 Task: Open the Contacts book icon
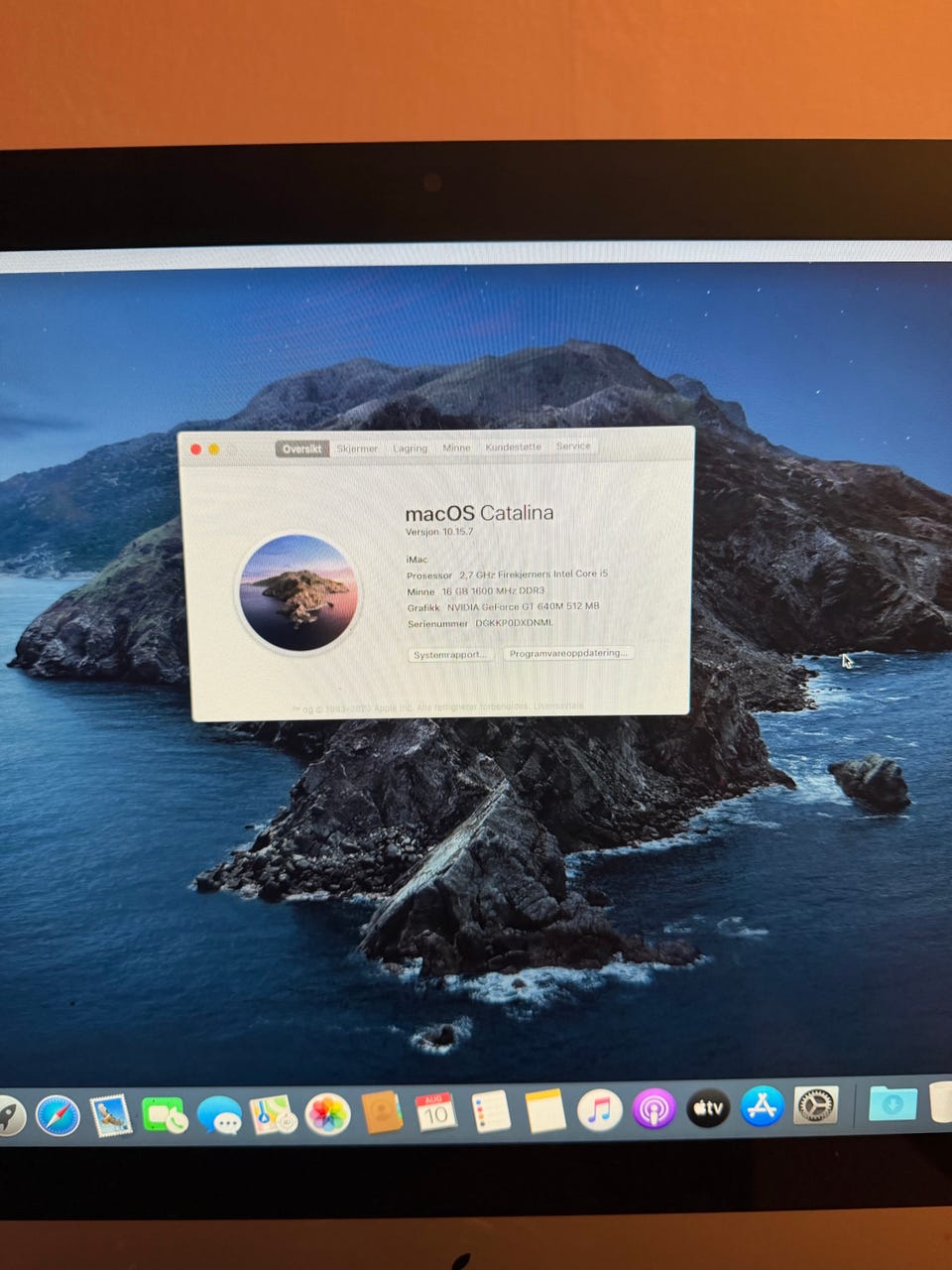[x=382, y=1112]
